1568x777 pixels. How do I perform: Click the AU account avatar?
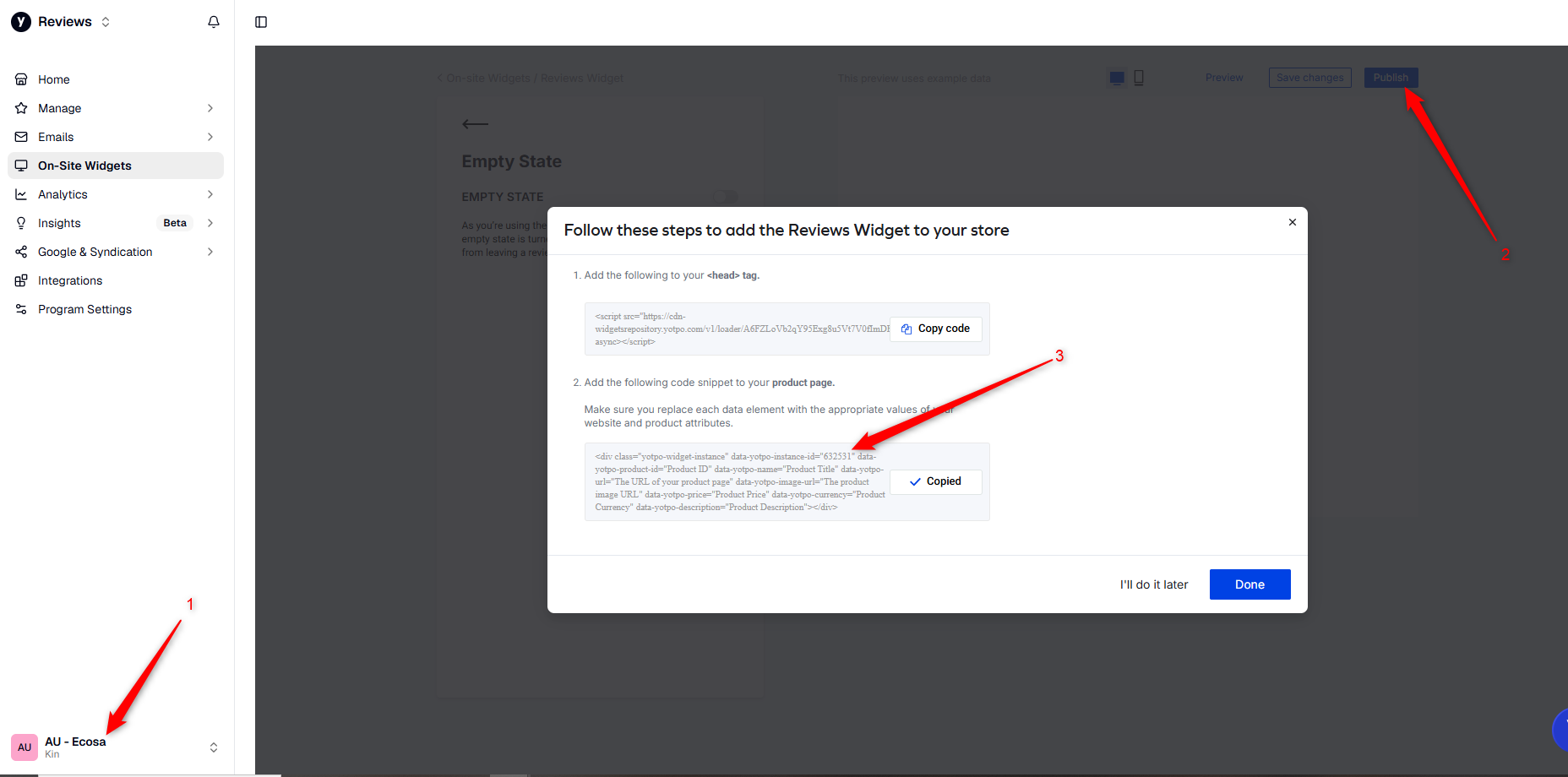point(24,747)
